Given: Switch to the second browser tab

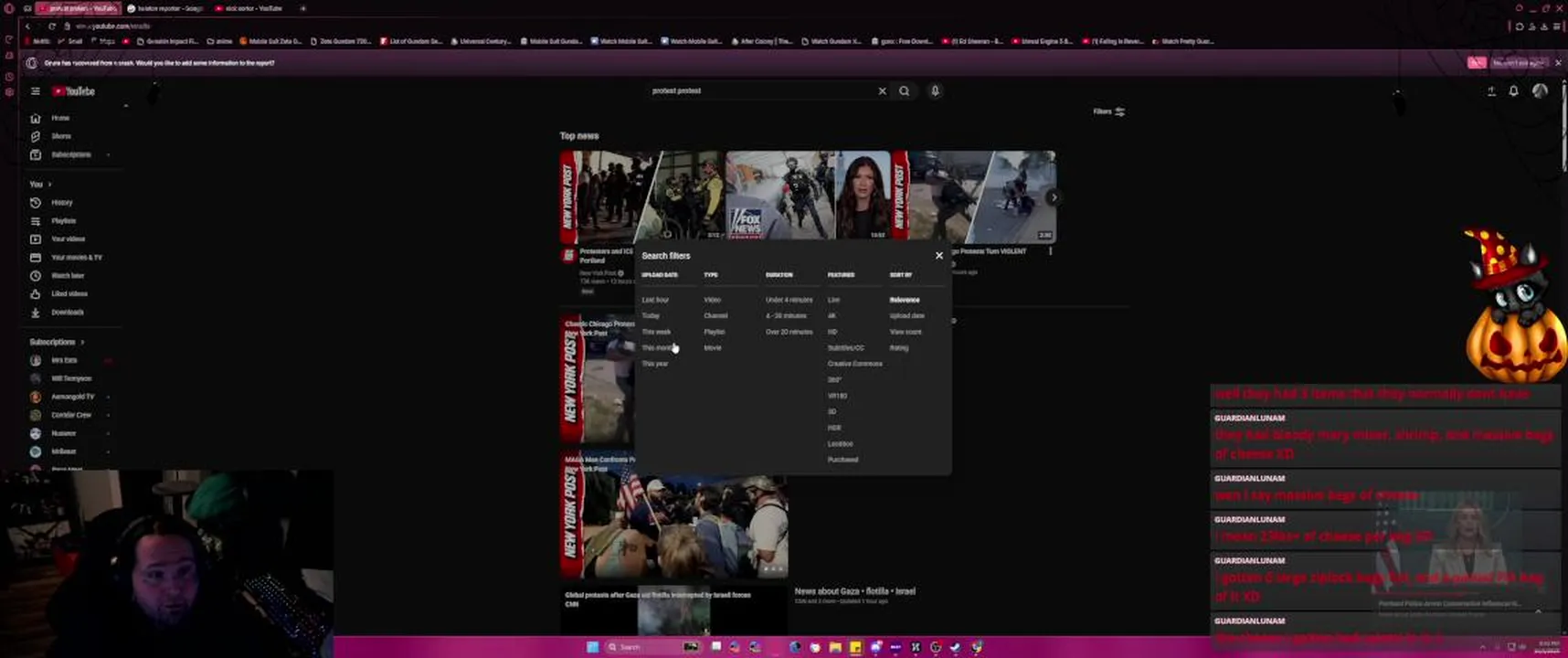Looking at the screenshot, I should (x=166, y=8).
